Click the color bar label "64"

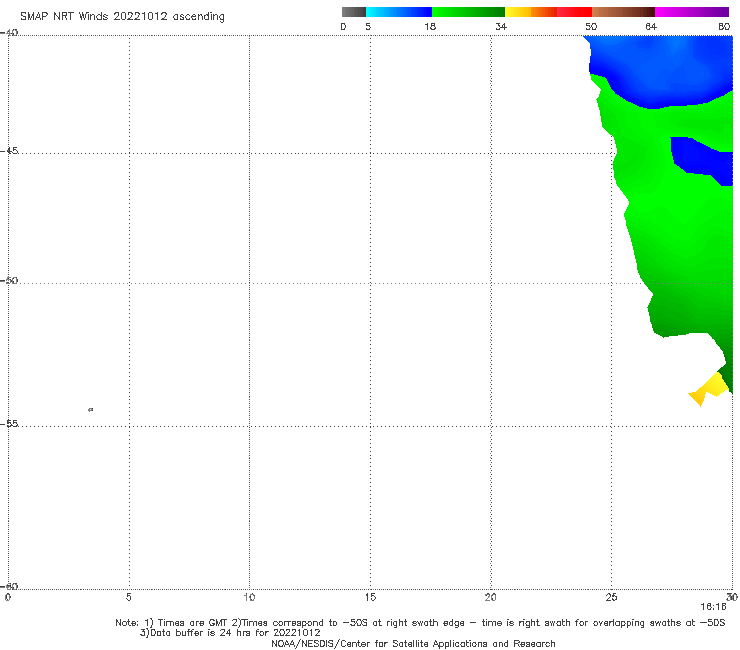click(x=651, y=26)
